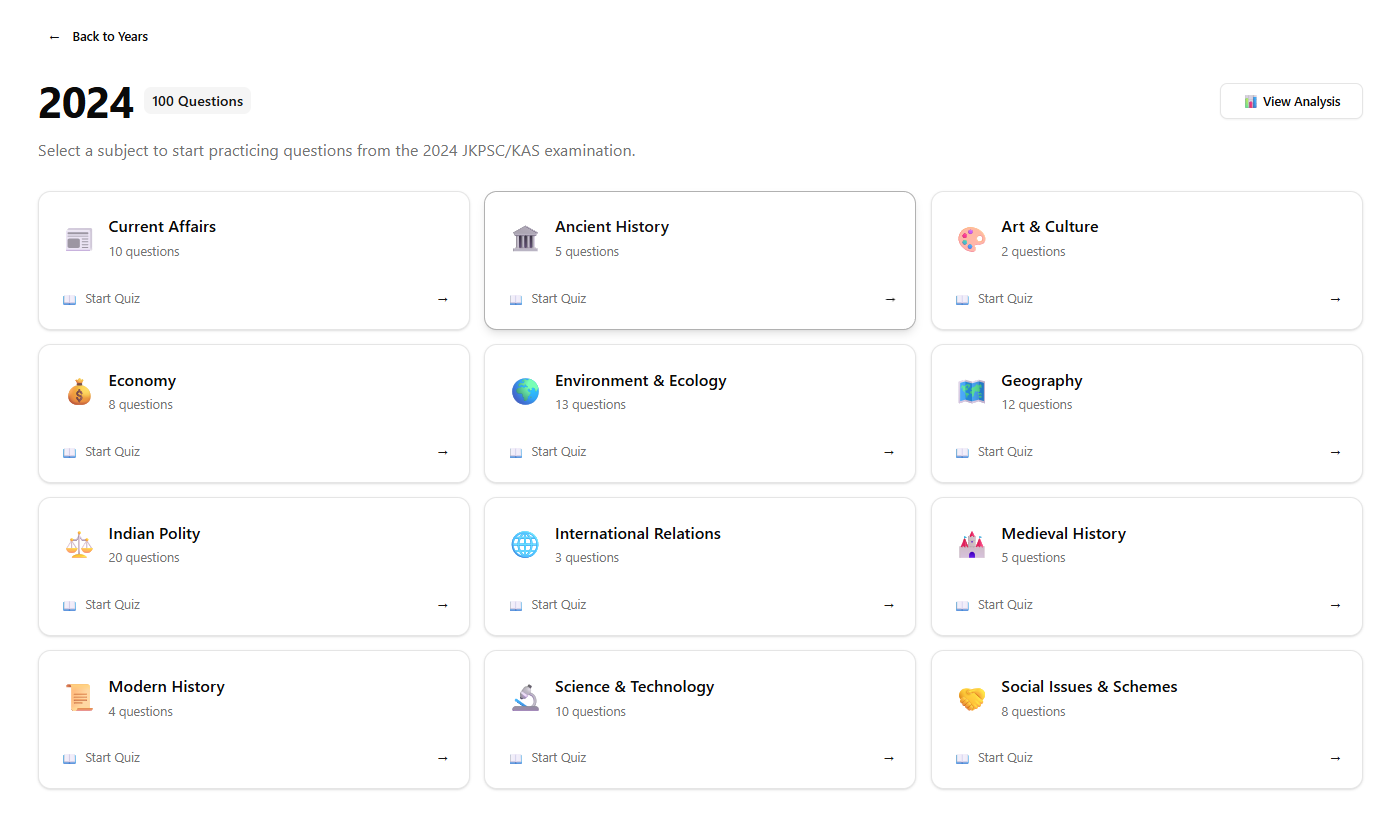Go back using Back to Years link
Screen dimensions: 1396x817
pyautogui.click(x=99, y=37)
